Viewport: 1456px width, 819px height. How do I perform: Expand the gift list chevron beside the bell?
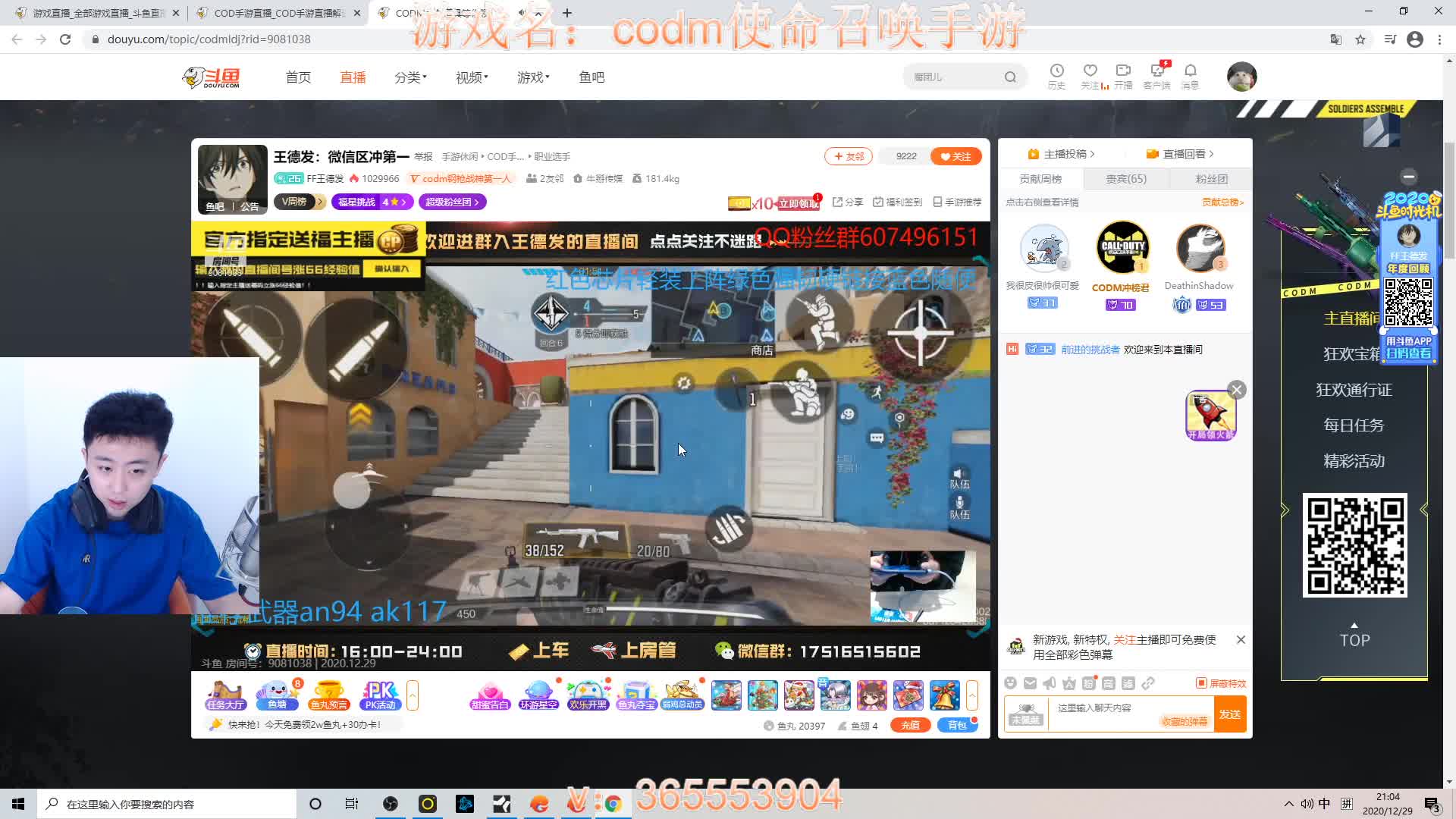[x=972, y=695]
